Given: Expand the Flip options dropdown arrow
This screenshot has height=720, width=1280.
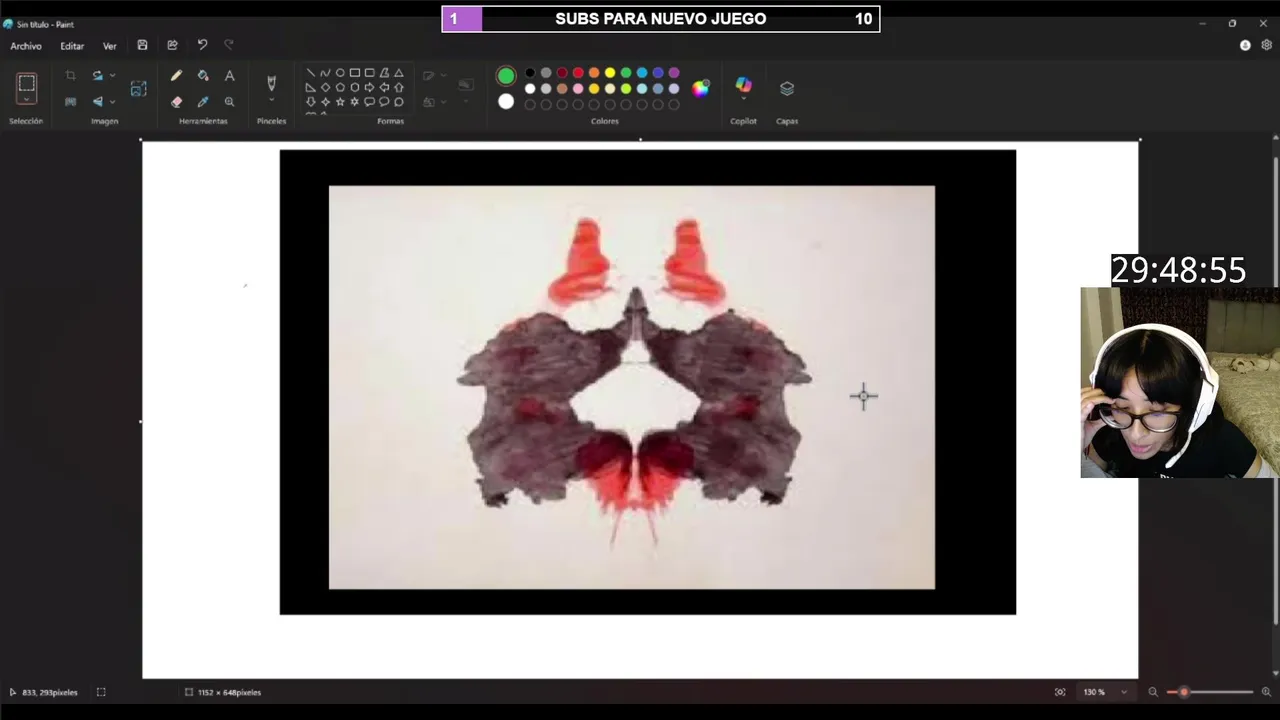Looking at the screenshot, I should tap(112, 101).
